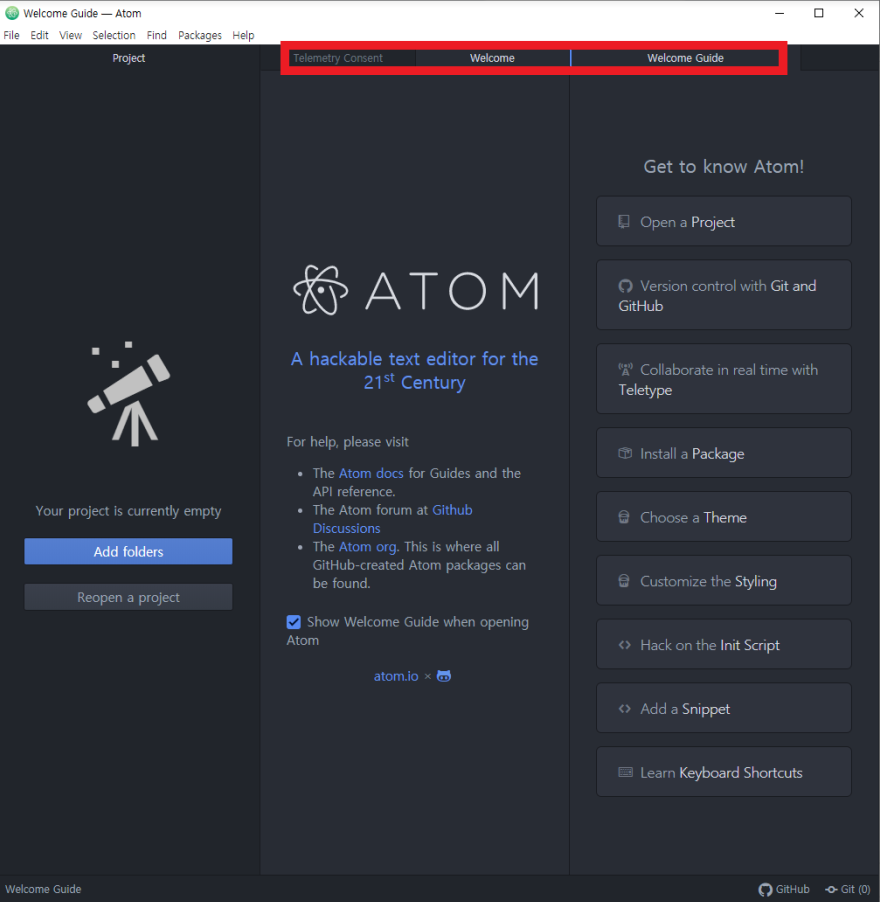Click the 'Get to know Atom!' heading
The height and width of the screenshot is (902, 880).
[x=724, y=166]
